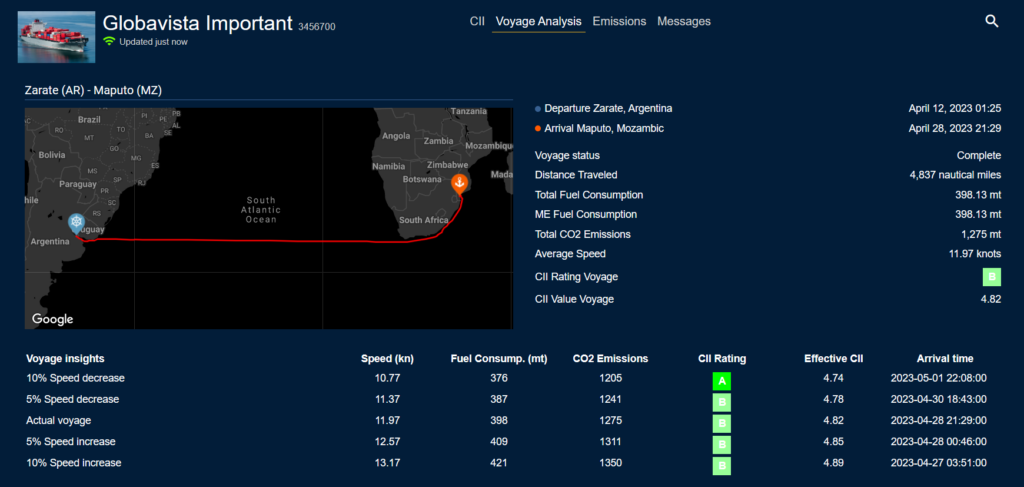Click the Voyage status value Complete
Screen dimensions: 1024x487
coord(978,155)
